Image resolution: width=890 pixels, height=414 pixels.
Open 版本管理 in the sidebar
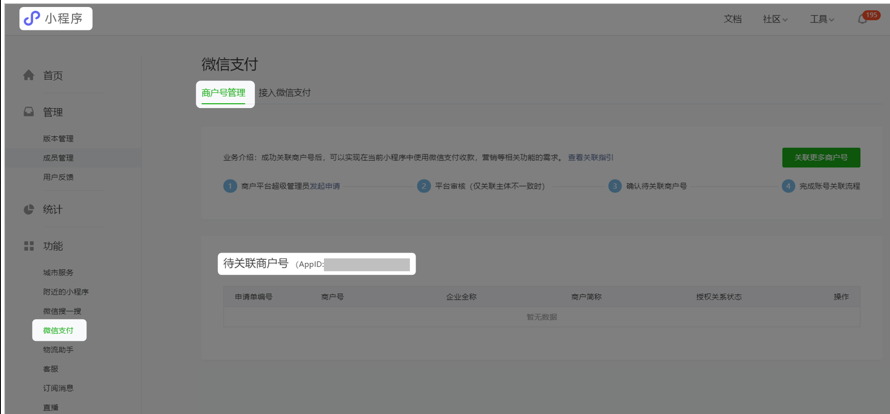(x=58, y=139)
